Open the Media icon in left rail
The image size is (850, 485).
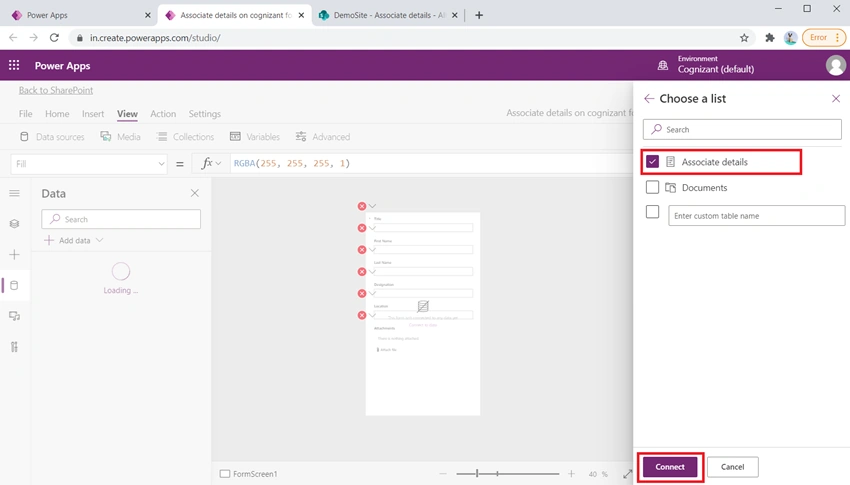tap(15, 316)
